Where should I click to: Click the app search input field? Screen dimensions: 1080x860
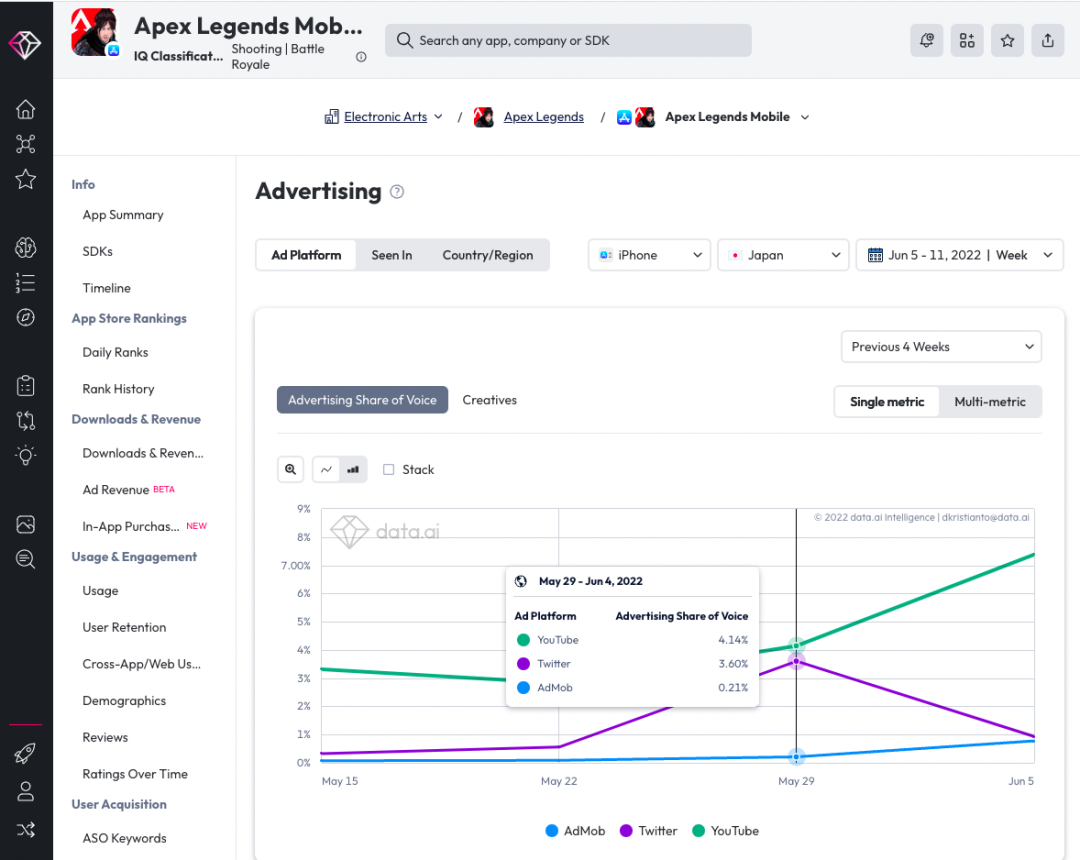[x=568, y=40]
